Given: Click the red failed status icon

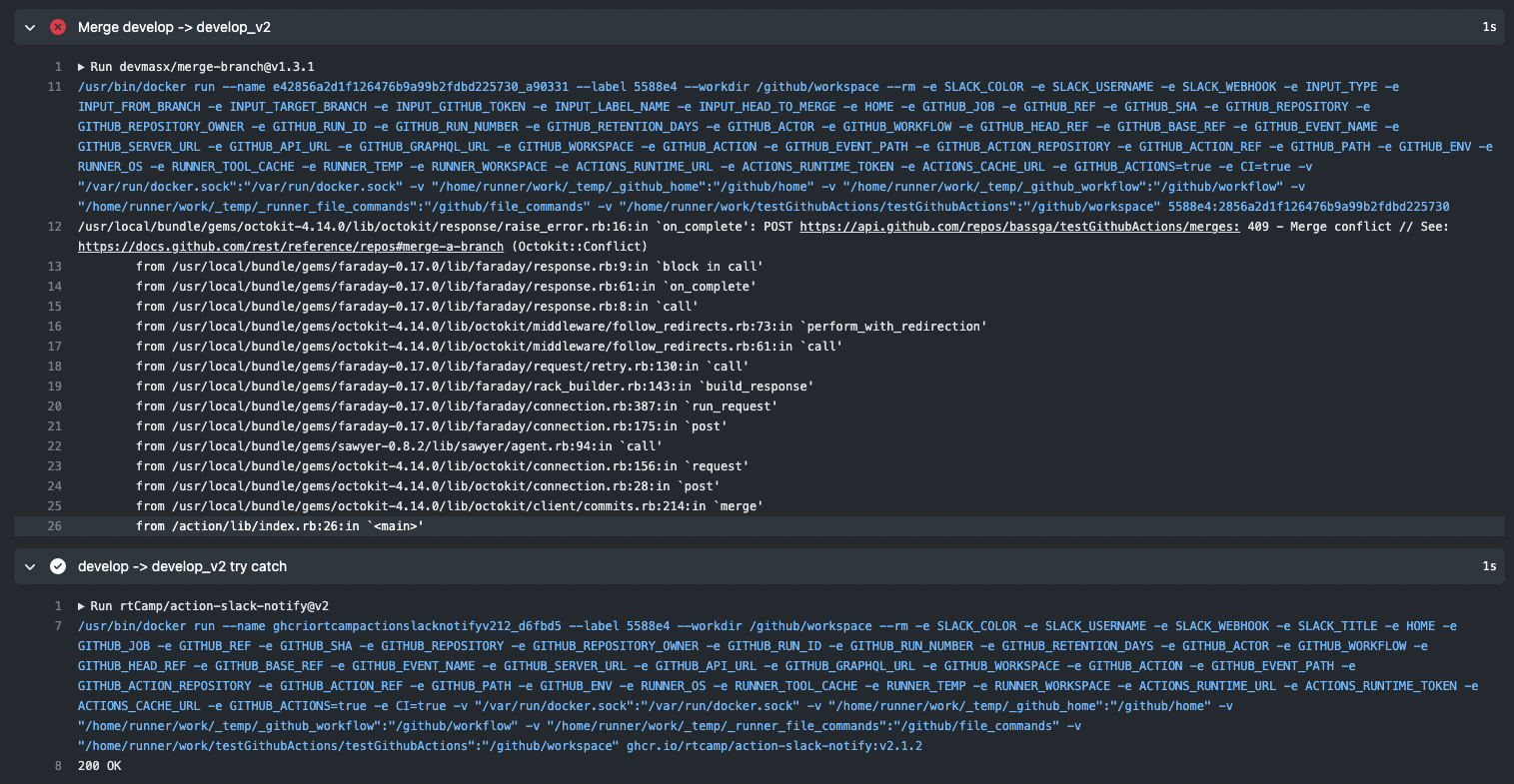Looking at the screenshot, I should pyautogui.click(x=58, y=27).
